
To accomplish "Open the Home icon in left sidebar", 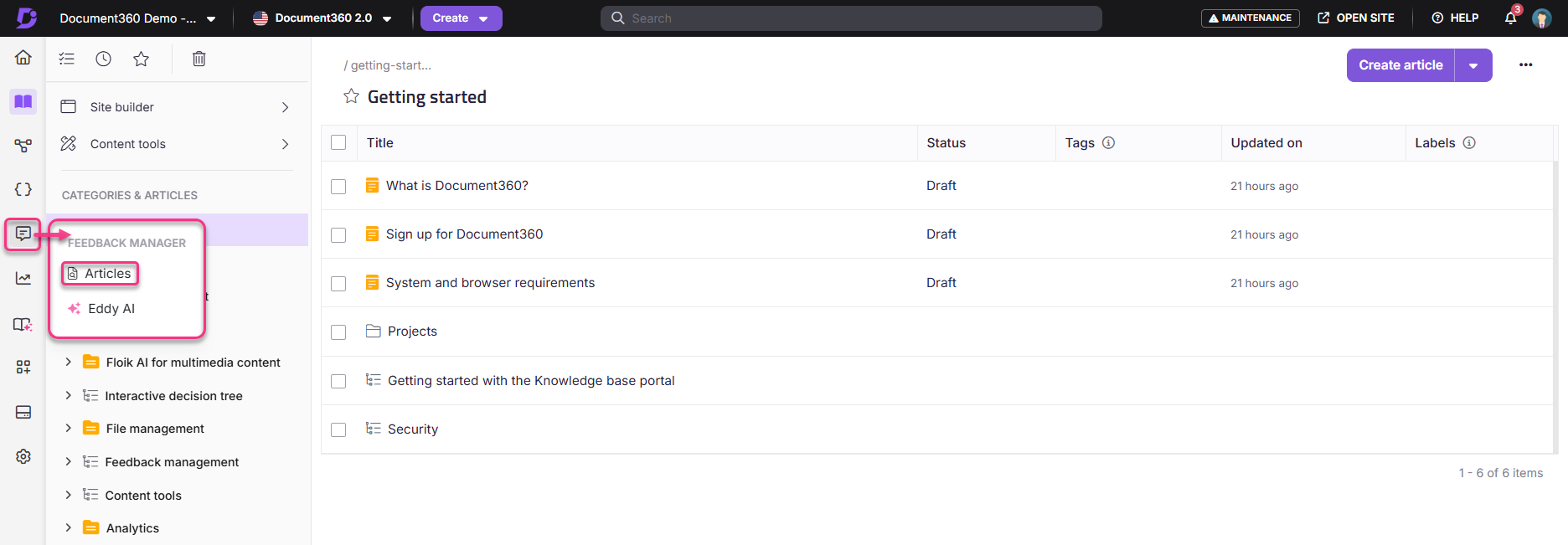I will (x=23, y=57).
